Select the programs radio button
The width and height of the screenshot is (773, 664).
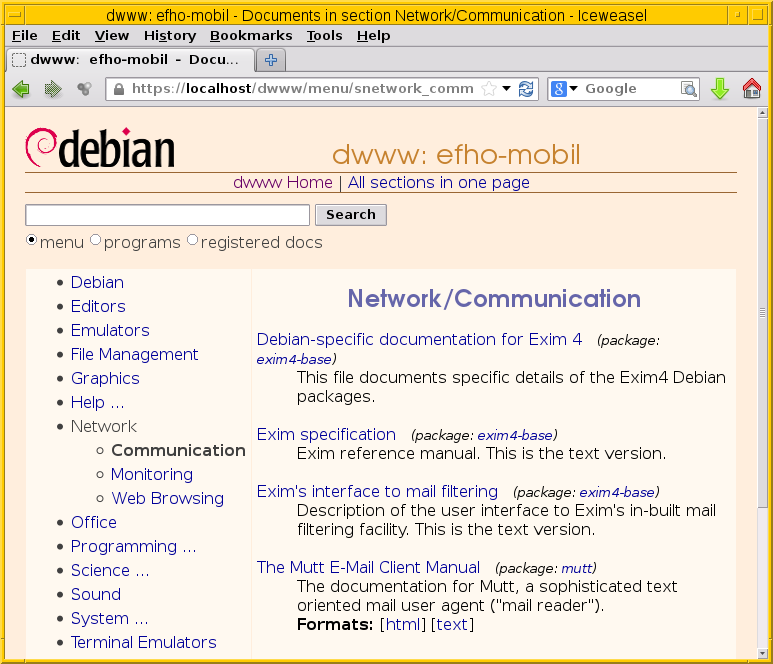96,241
